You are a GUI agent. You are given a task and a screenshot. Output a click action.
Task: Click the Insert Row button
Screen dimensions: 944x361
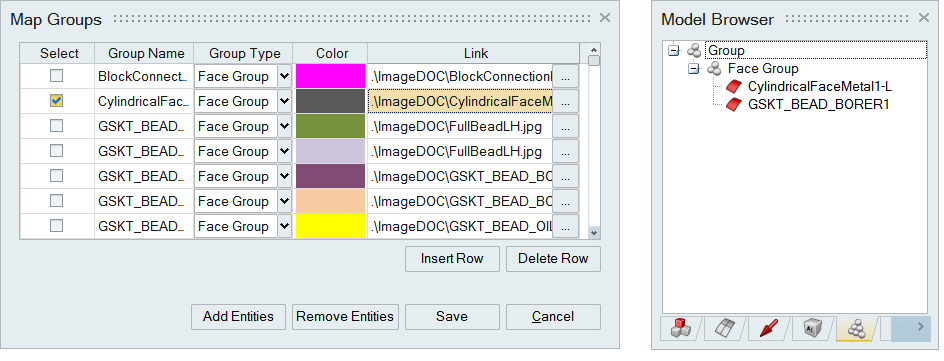pyautogui.click(x=452, y=259)
